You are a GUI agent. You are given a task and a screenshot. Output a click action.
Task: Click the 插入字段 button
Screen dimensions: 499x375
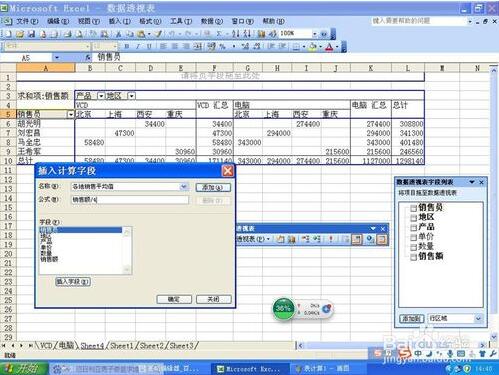(x=73, y=282)
